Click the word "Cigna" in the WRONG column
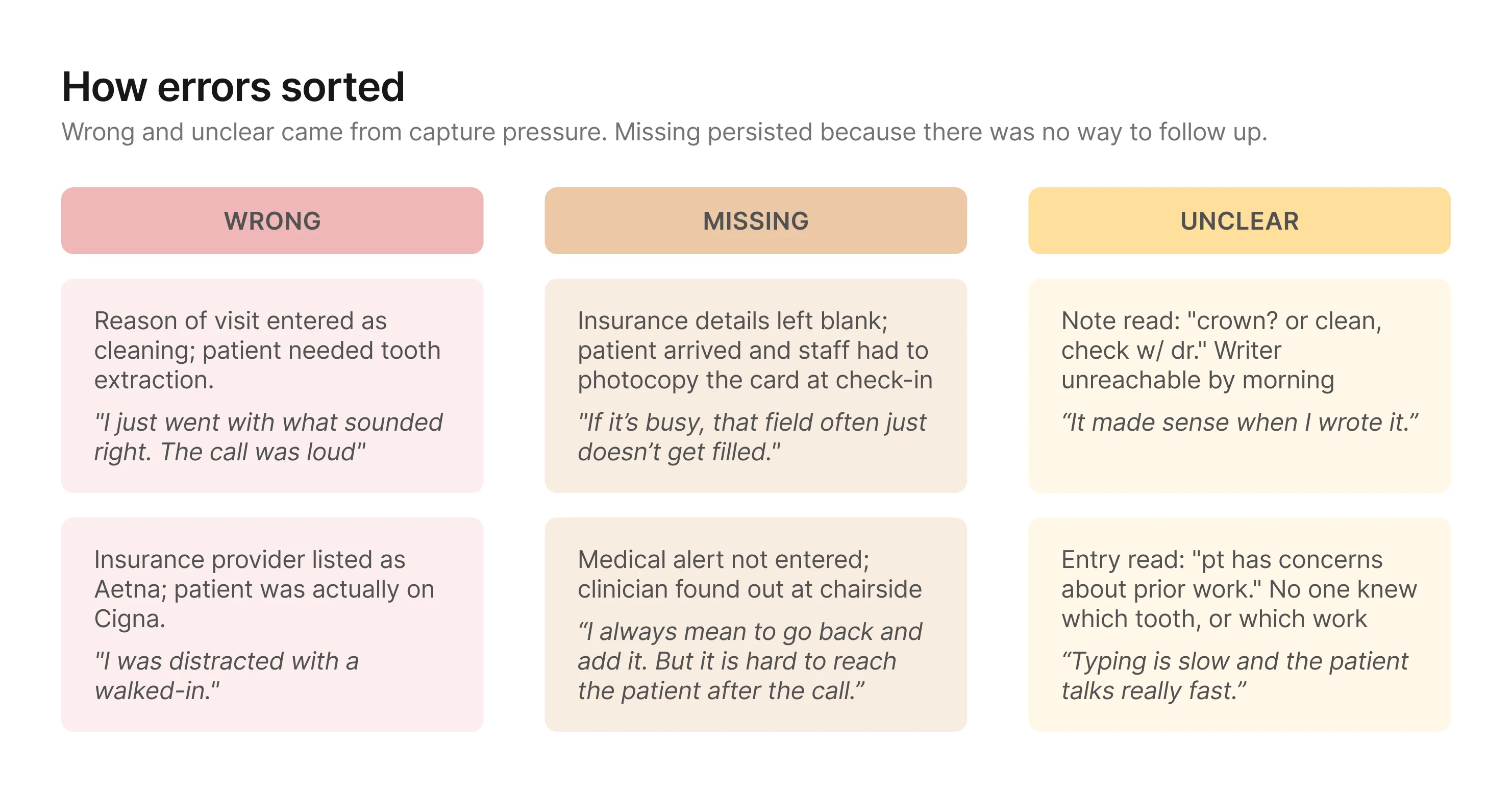 tap(129, 618)
